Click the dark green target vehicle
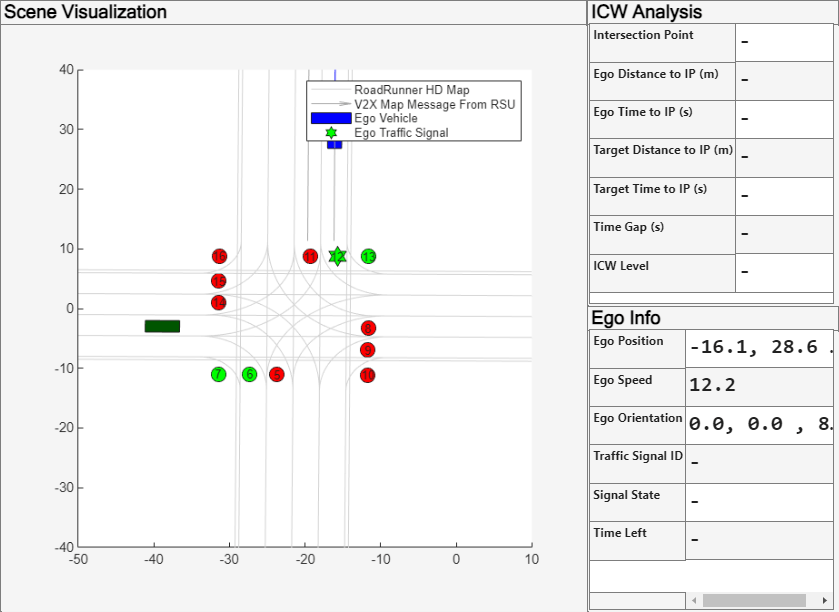839x612 pixels. [x=162, y=326]
